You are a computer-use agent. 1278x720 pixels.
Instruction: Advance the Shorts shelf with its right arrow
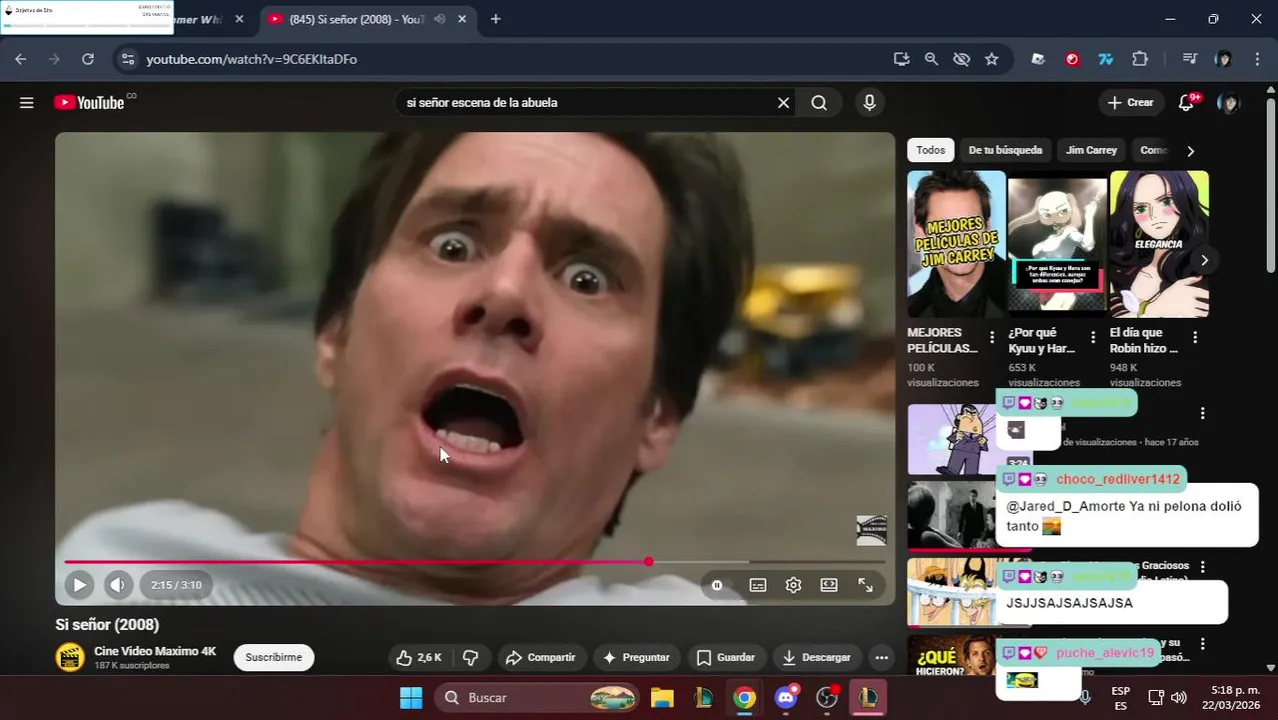click(1204, 260)
